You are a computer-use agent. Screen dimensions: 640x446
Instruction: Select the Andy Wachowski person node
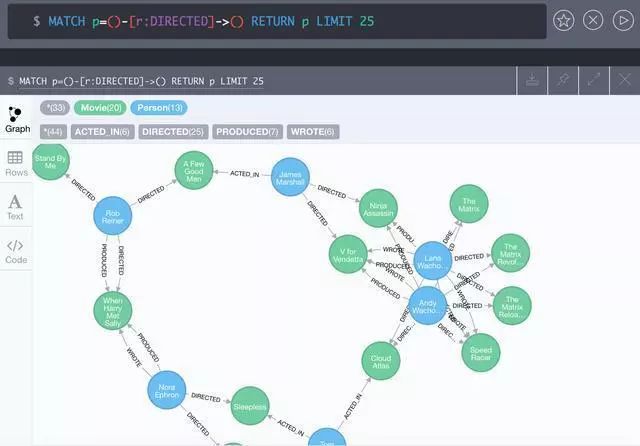point(427,306)
